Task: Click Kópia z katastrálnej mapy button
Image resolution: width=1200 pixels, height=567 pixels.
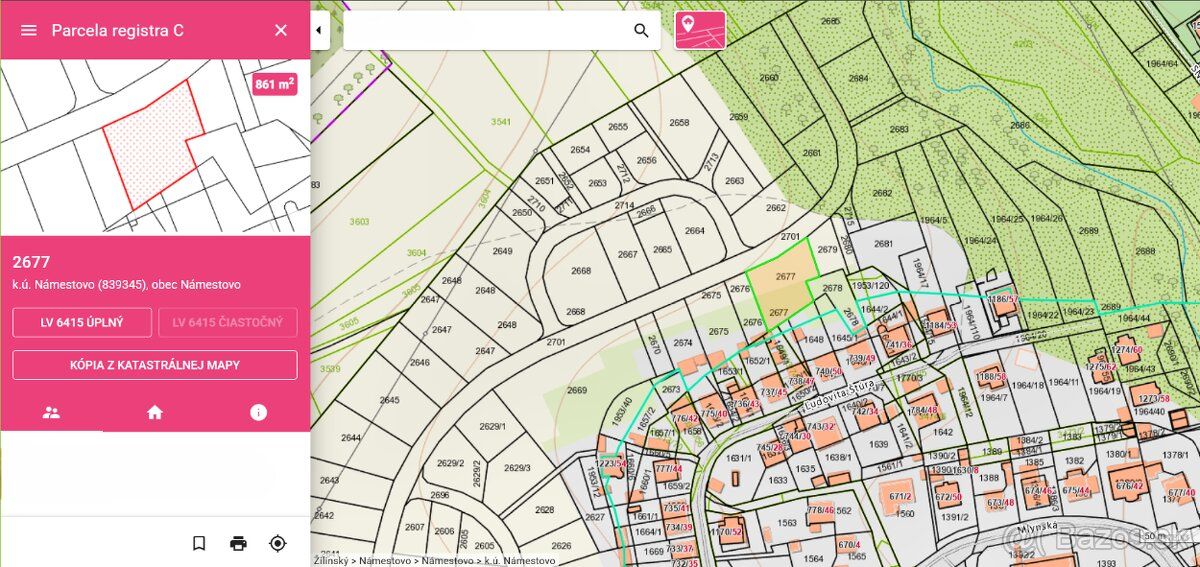Action: (155, 365)
